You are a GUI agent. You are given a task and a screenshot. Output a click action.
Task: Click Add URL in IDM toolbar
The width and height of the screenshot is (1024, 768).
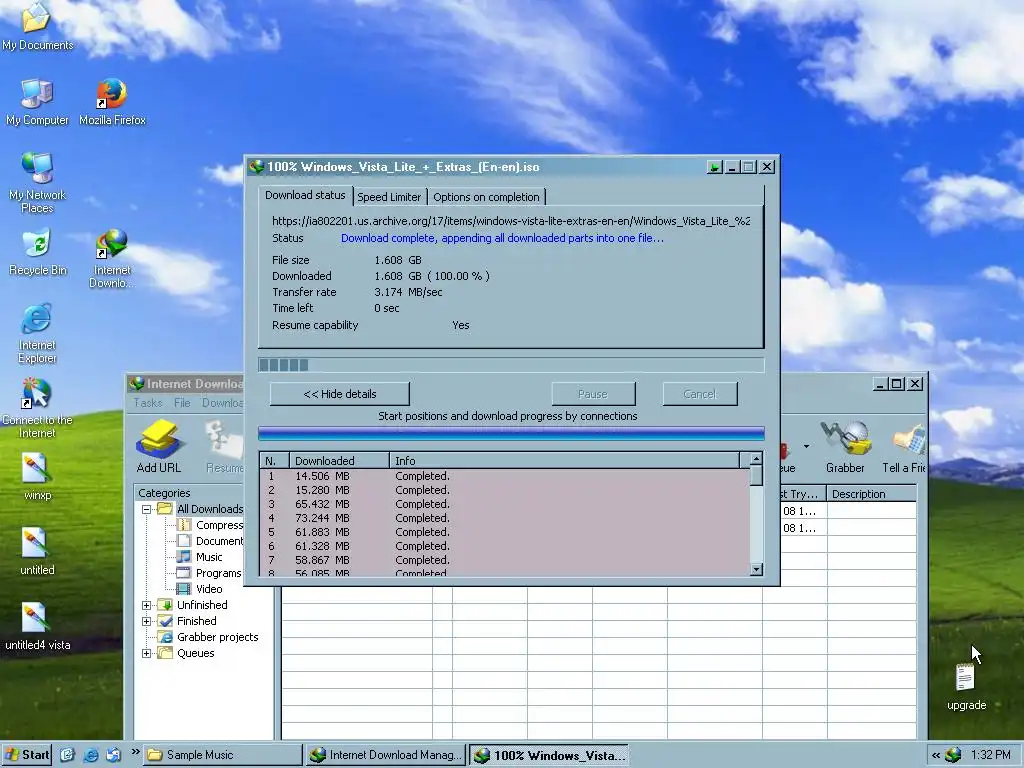(x=159, y=447)
